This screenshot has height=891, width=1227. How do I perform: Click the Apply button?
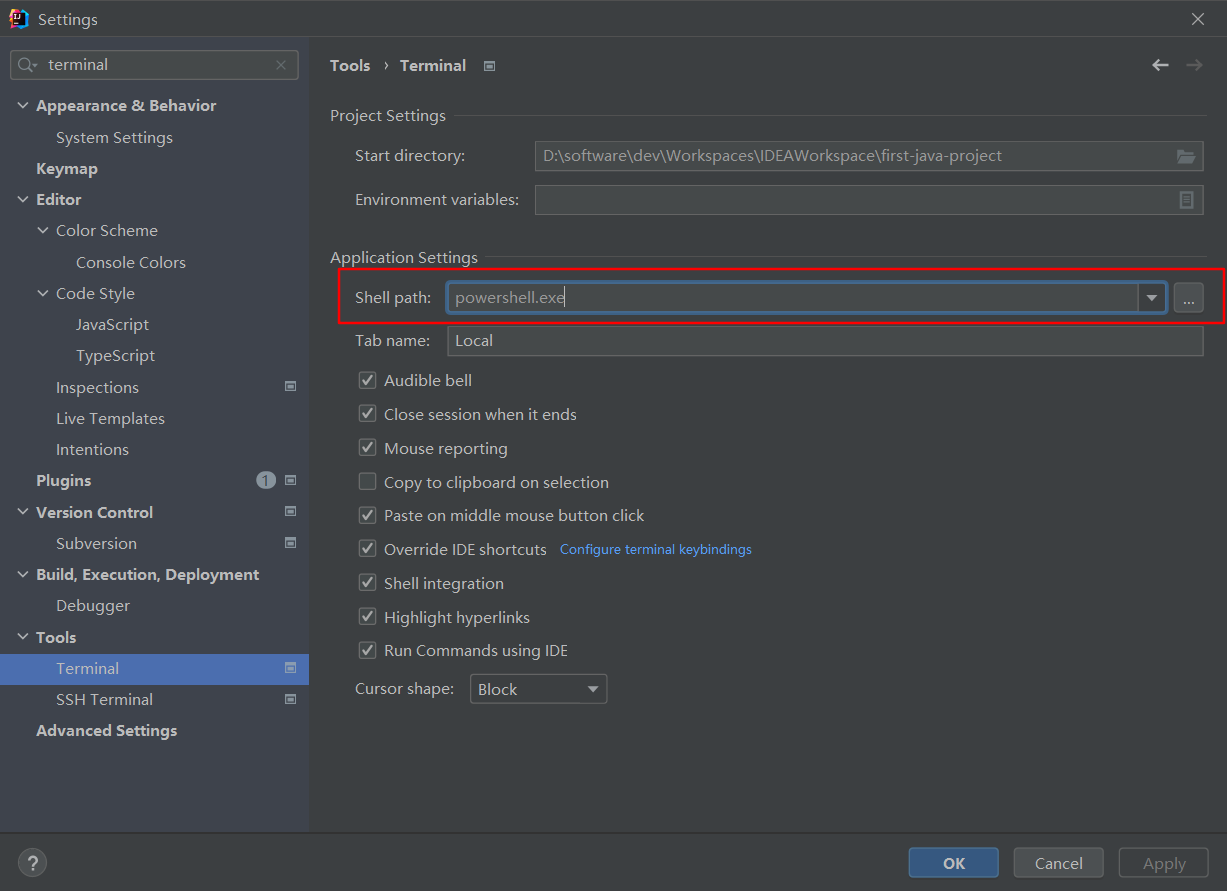(x=1164, y=863)
